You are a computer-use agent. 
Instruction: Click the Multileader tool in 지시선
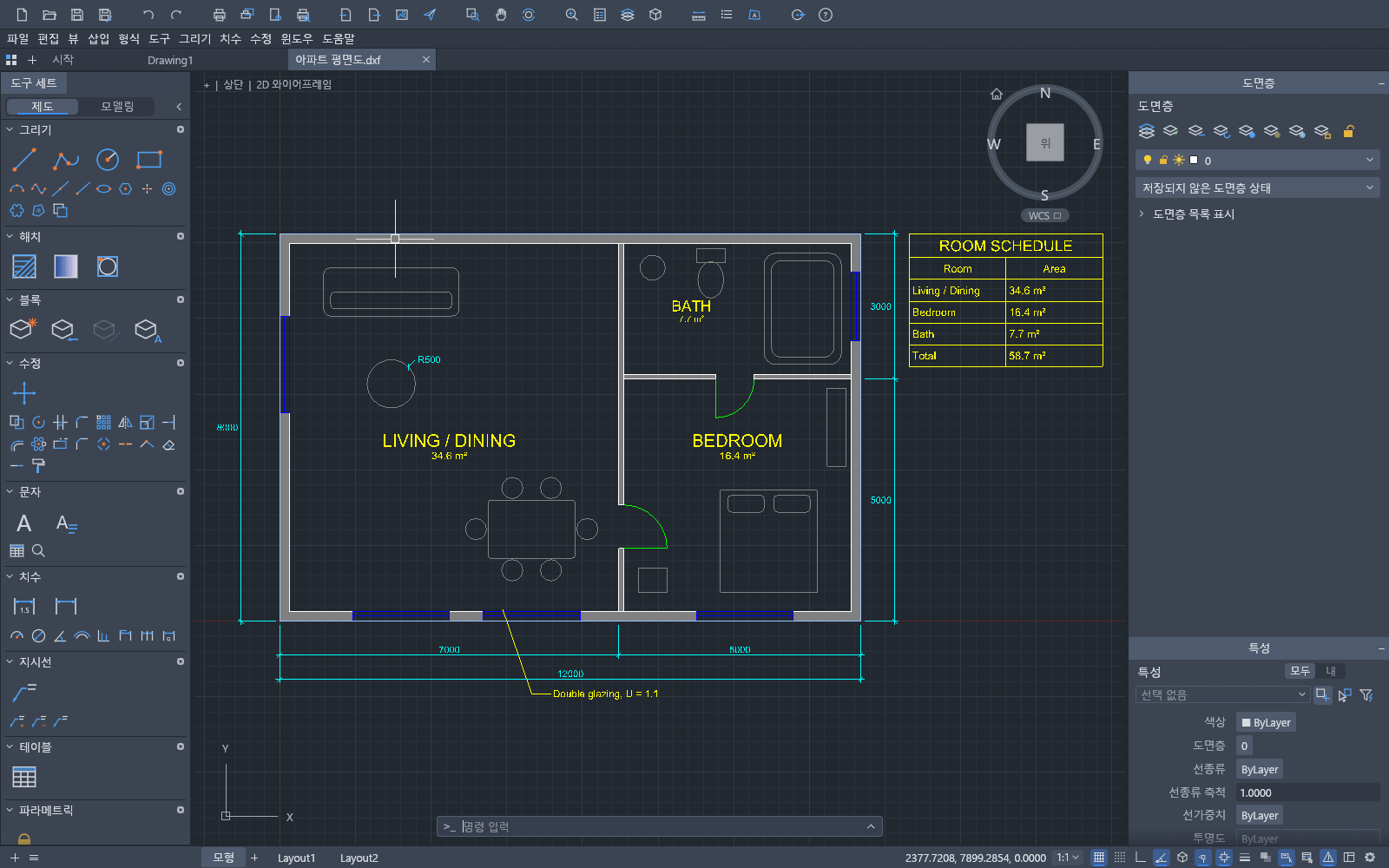click(x=24, y=692)
